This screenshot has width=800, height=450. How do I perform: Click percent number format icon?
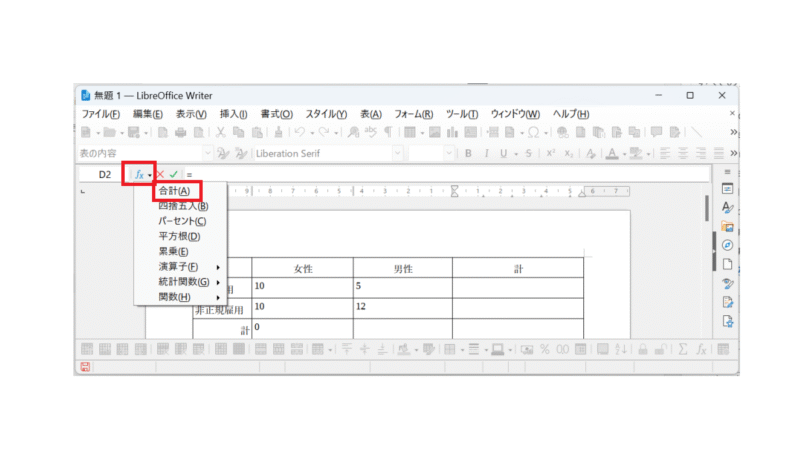pos(545,349)
